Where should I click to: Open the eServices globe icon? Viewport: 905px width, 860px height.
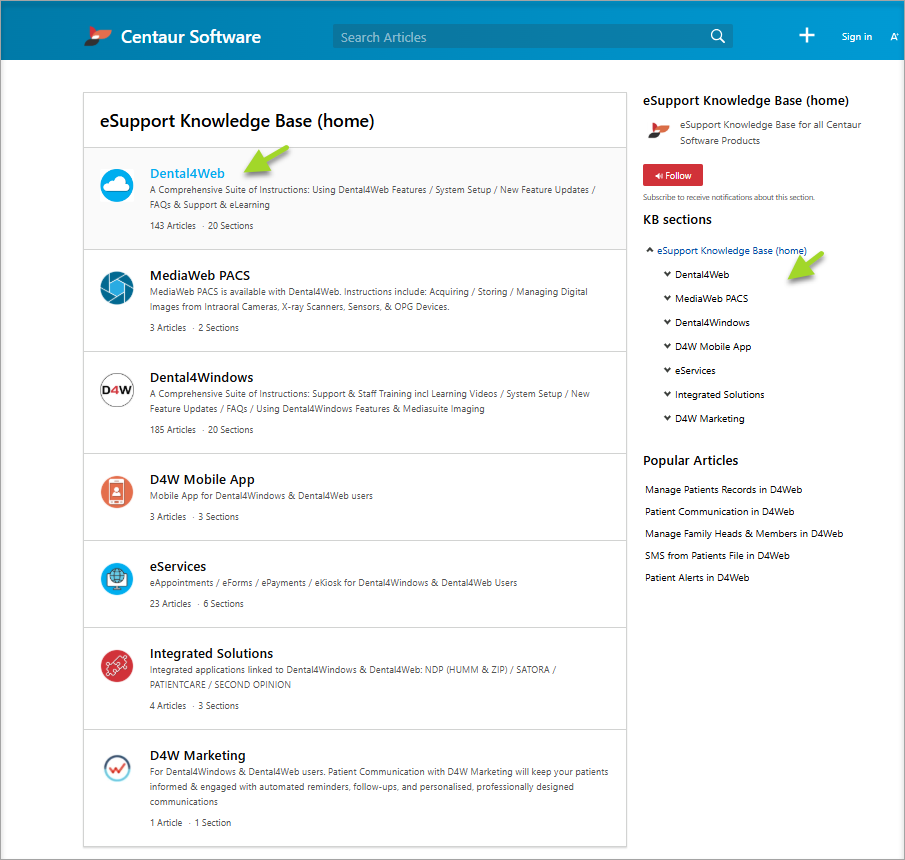point(117,578)
